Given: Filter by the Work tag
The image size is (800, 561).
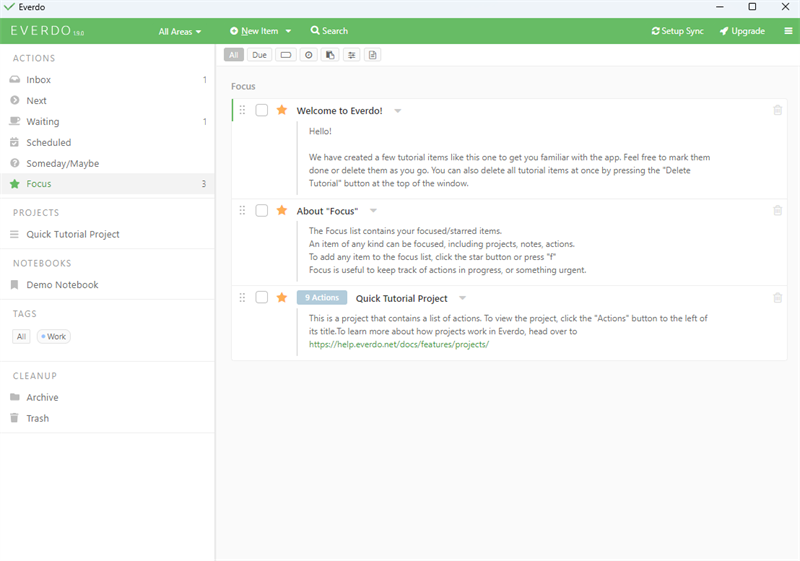Looking at the screenshot, I should pyautogui.click(x=54, y=337).
